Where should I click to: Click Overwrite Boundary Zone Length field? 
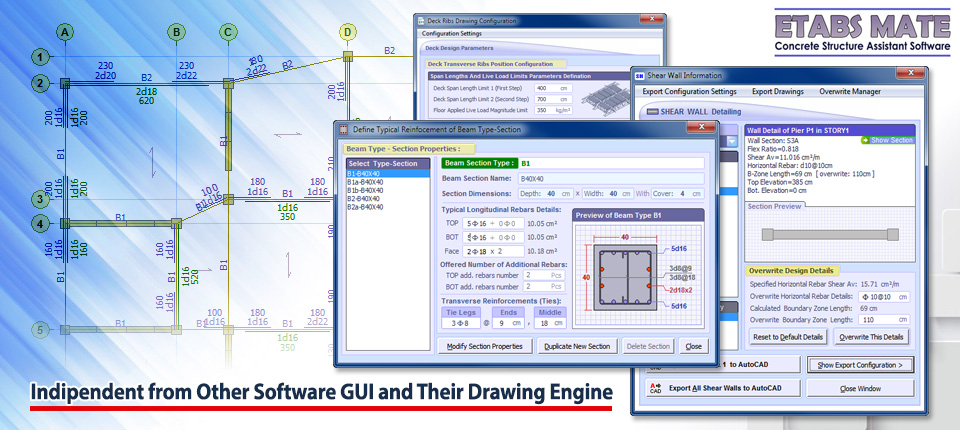(884, 320)
